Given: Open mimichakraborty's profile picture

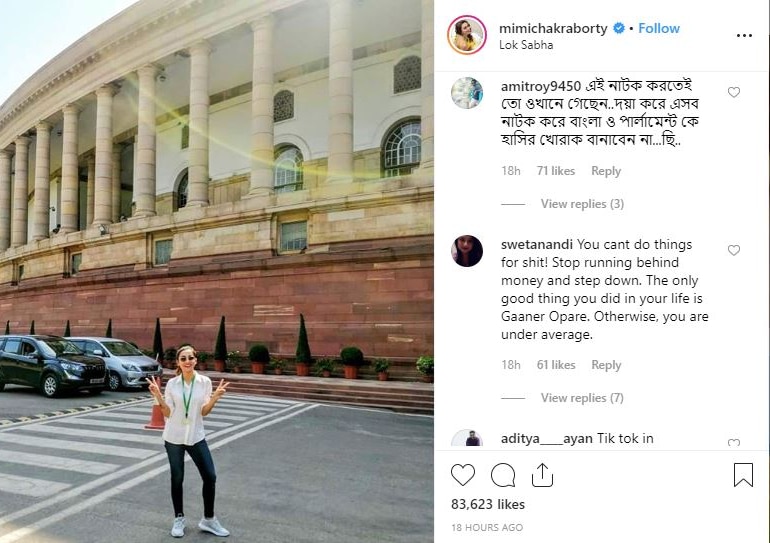Looking at the screenshot, I should coord(467,35).
